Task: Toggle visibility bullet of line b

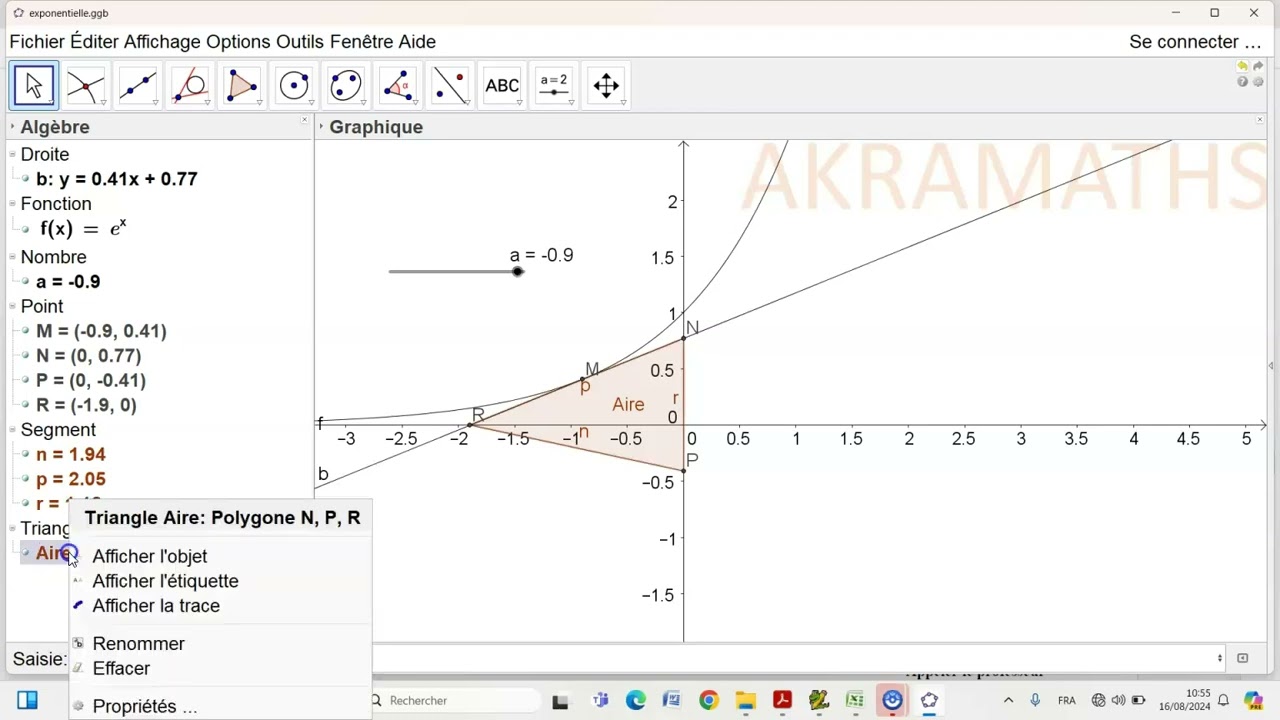Action: click(26, 179)
